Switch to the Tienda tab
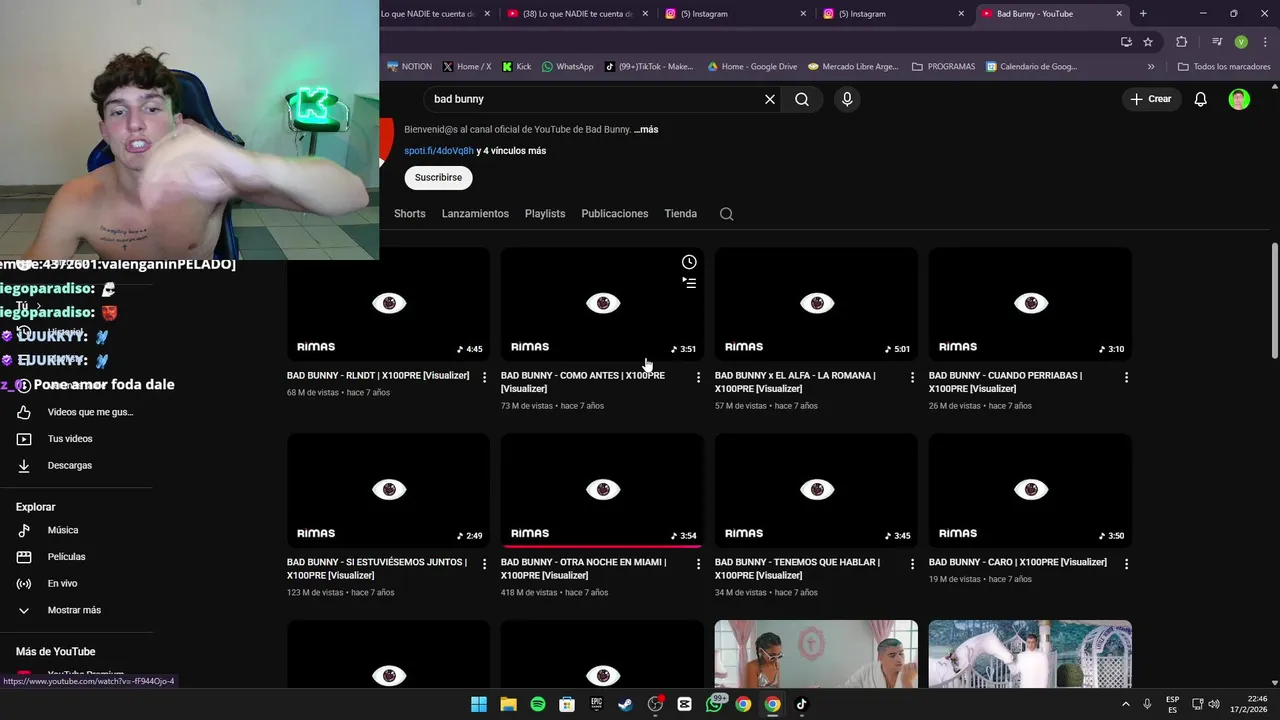1280x720 pixels. [681, 214]
